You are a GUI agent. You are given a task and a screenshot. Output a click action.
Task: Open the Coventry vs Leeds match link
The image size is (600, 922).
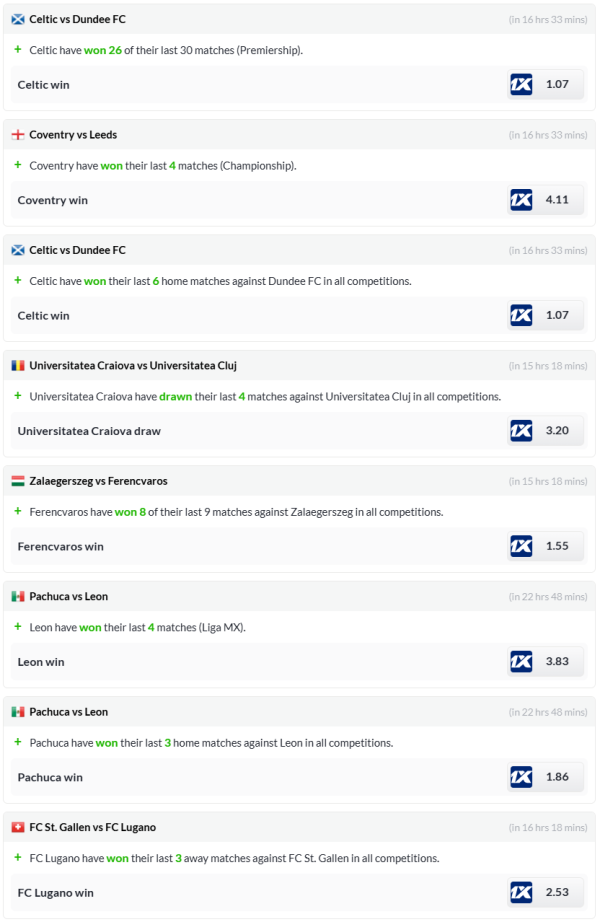coord(73,135)
